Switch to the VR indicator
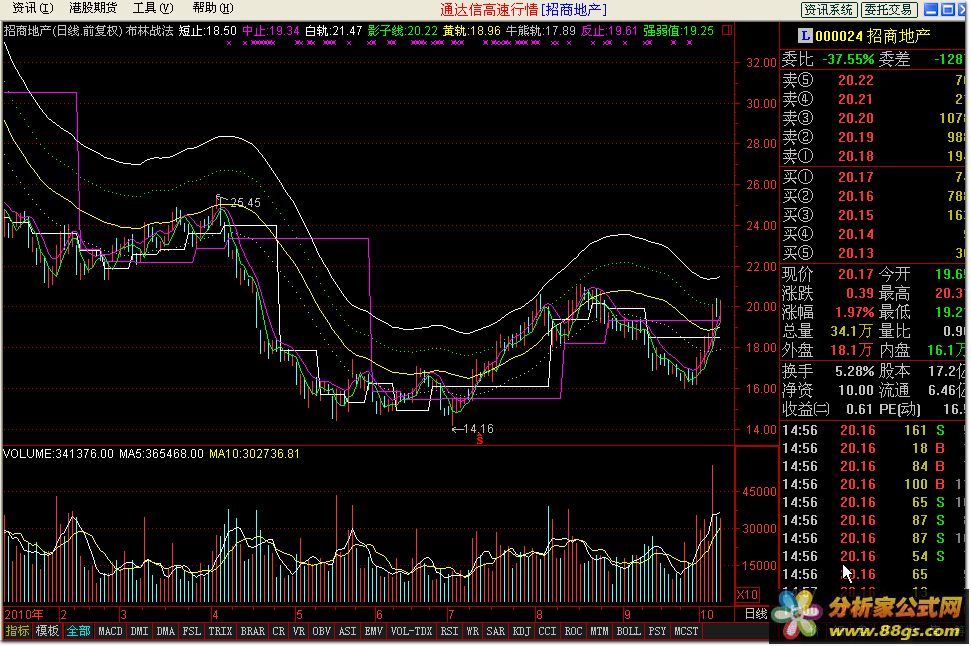 pos(298,631)
